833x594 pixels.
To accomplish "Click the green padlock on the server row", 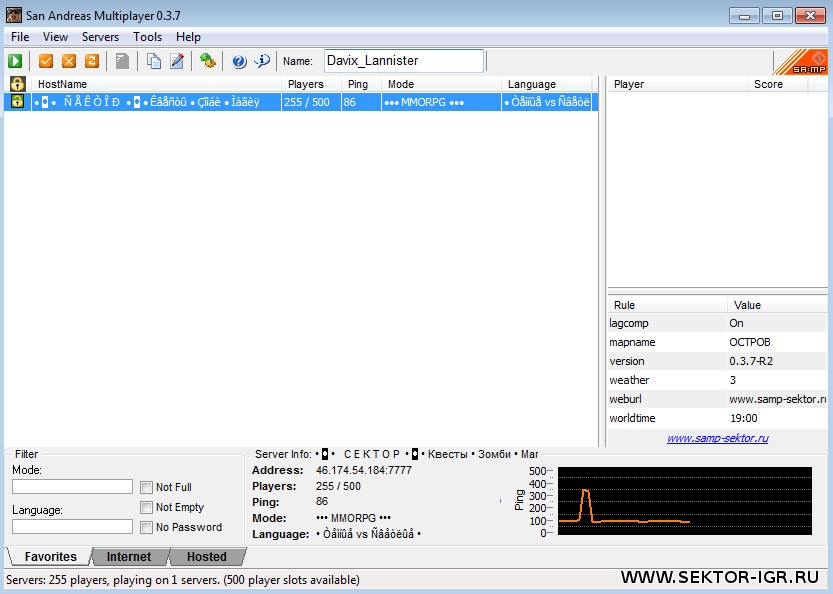I will coord(18,101).
